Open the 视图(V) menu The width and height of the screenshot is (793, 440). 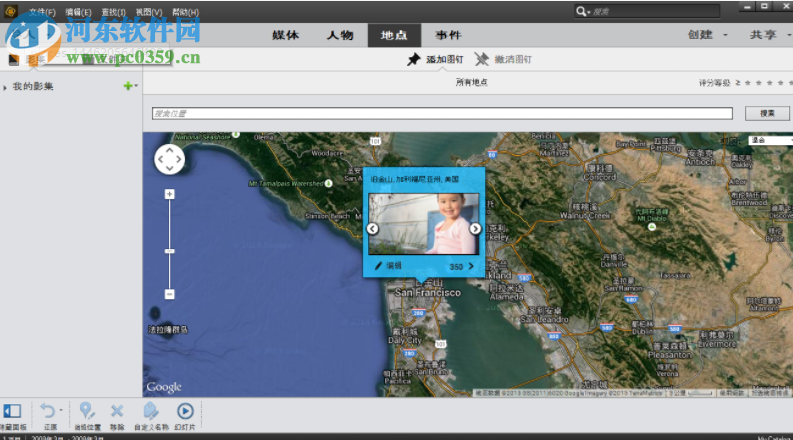tap(149, 12)
